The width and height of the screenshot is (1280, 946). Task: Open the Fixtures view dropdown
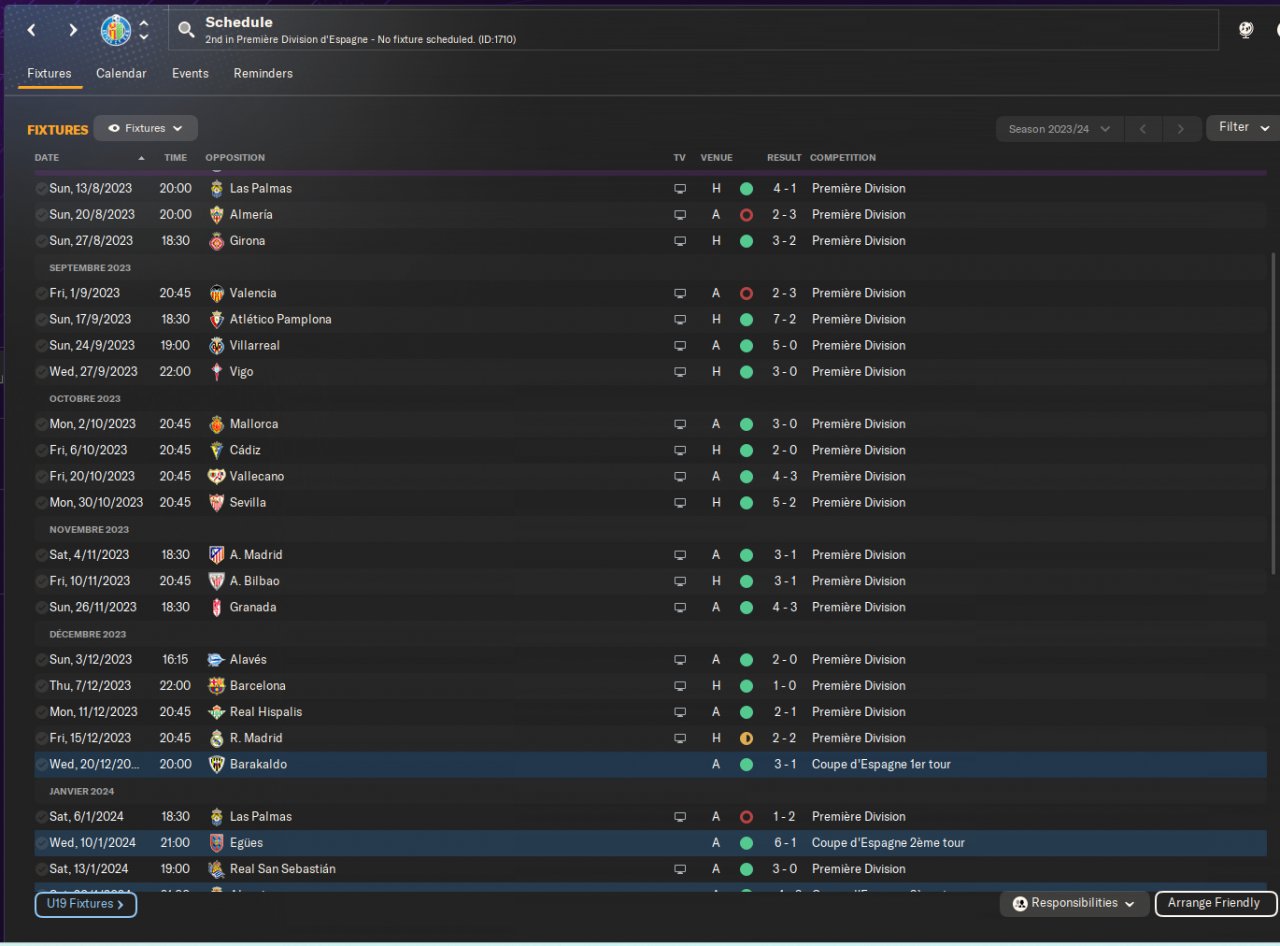pos(145,128)
